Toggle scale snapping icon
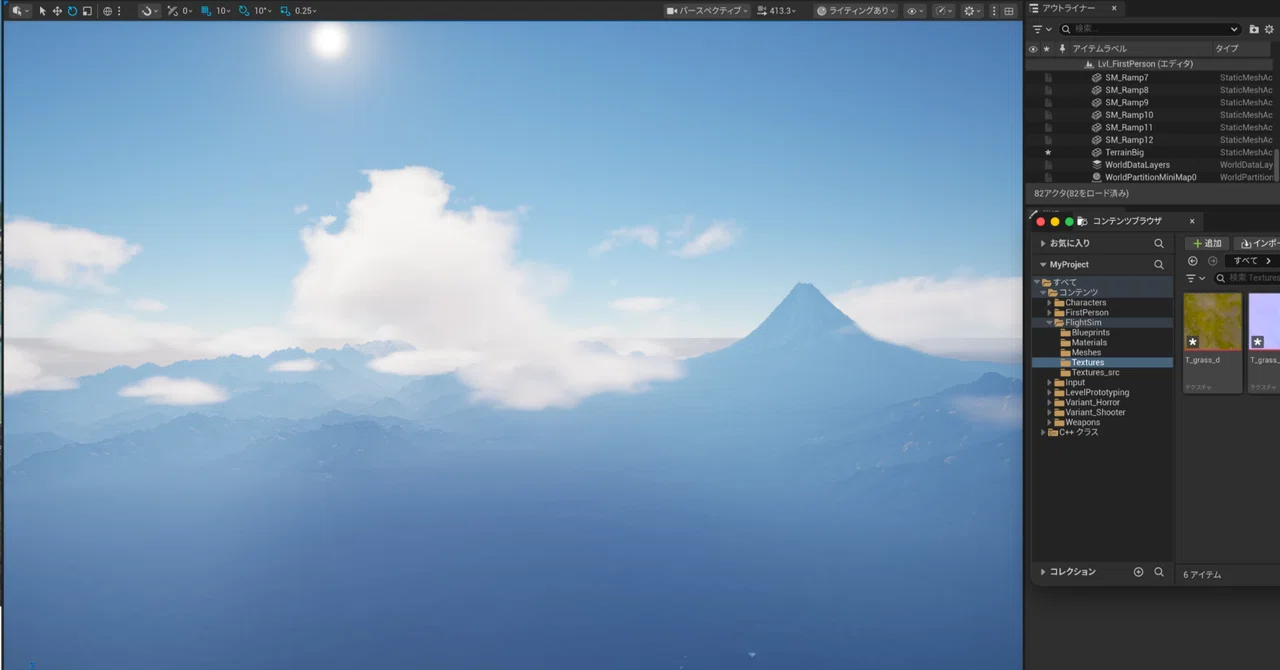The height and width of the screenshot is (670, 1280). (285, 10)
